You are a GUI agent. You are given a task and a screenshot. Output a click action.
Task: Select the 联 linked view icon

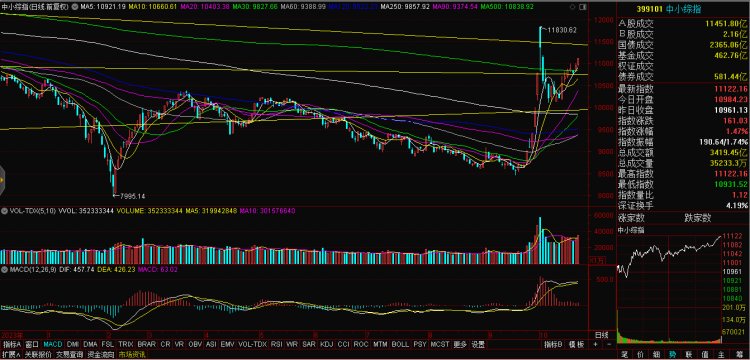[x=688, y=355]
